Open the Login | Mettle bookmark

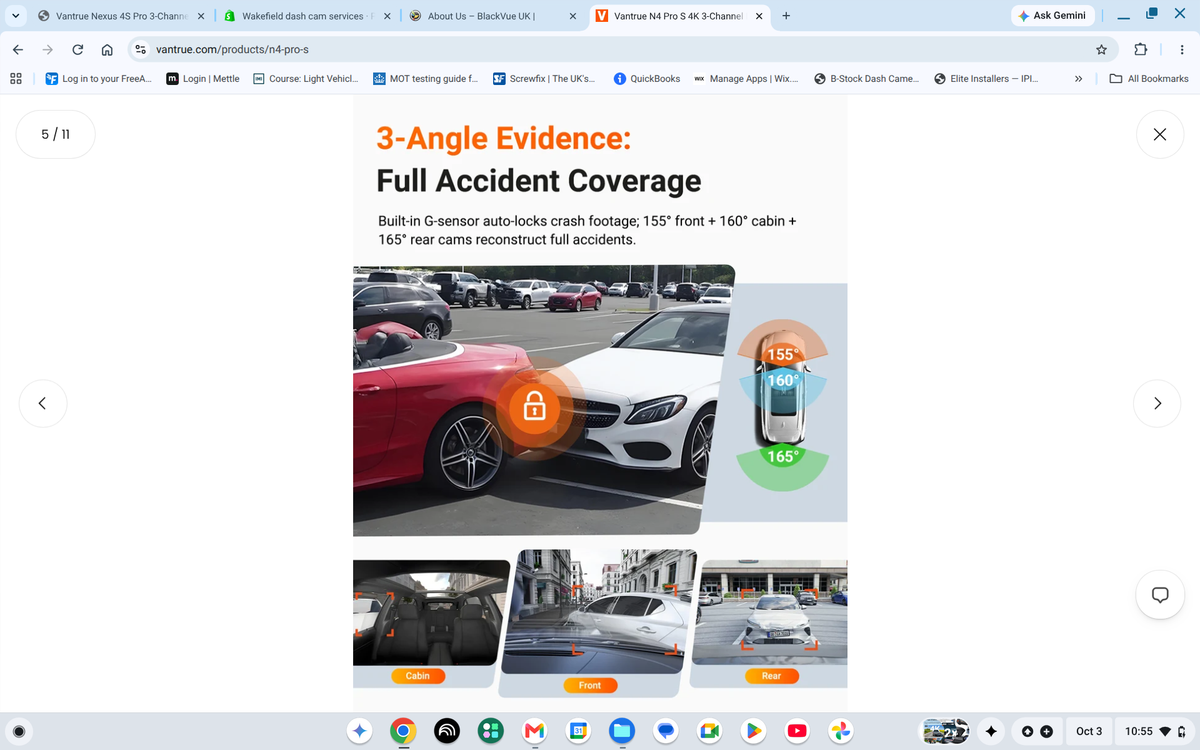click(x=203, y=78)
